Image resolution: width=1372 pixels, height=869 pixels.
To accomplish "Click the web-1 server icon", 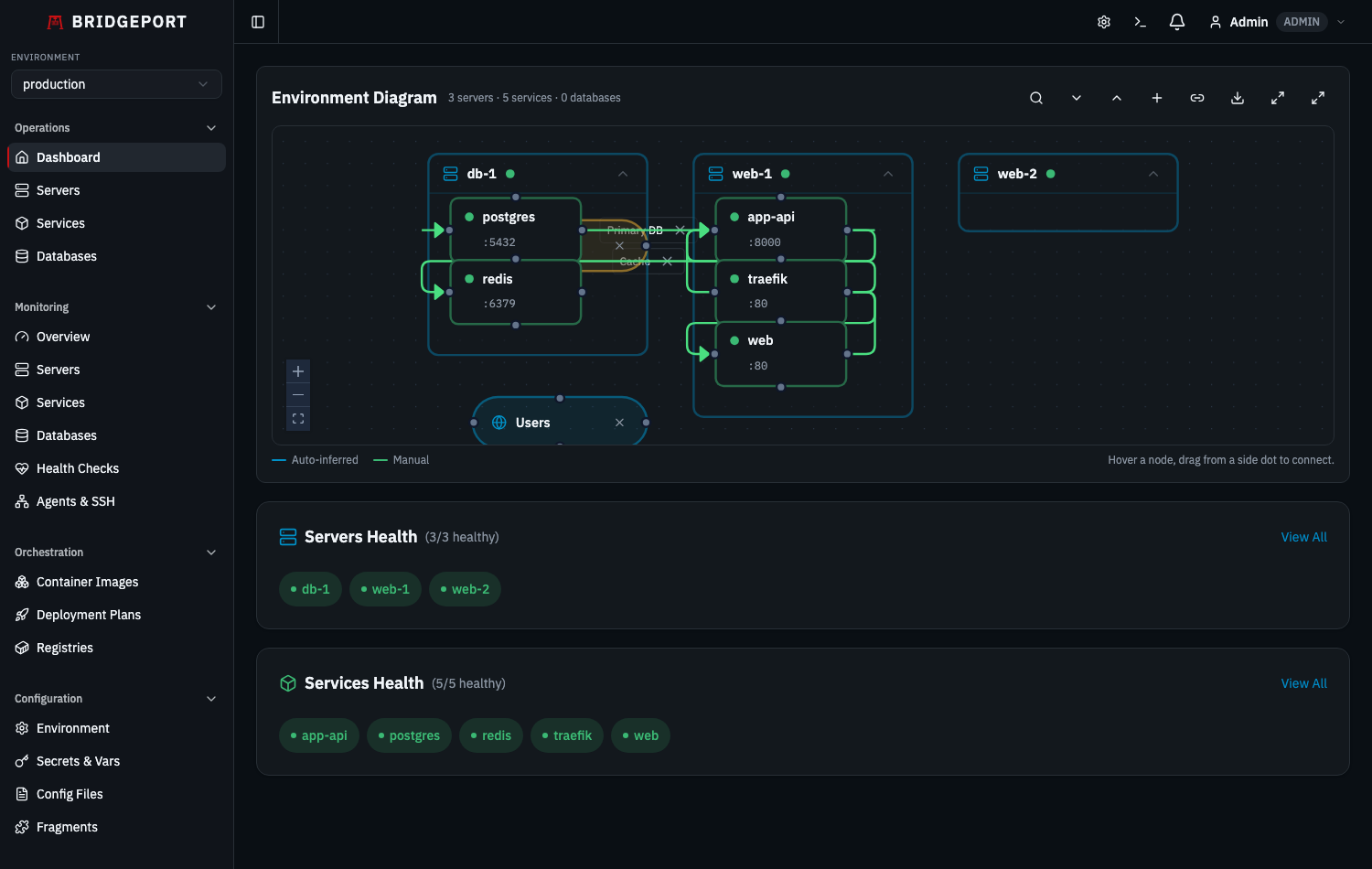I will (716, 174).
